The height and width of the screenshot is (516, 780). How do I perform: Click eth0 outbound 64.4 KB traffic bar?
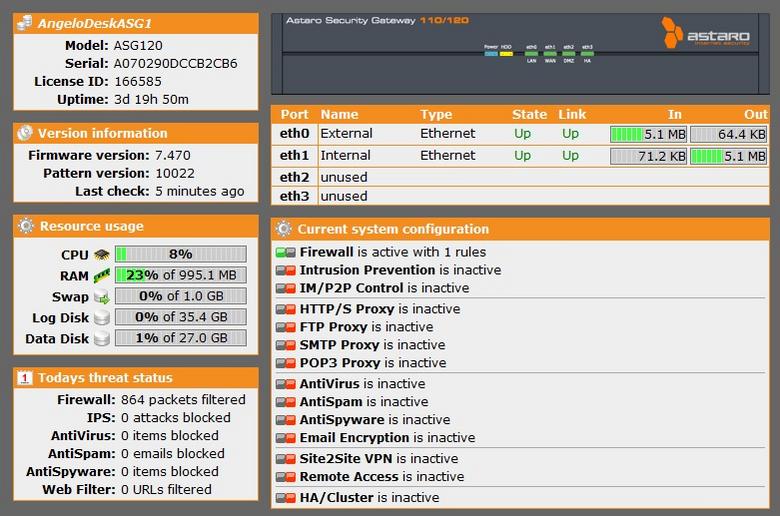(x=728, y=134)
